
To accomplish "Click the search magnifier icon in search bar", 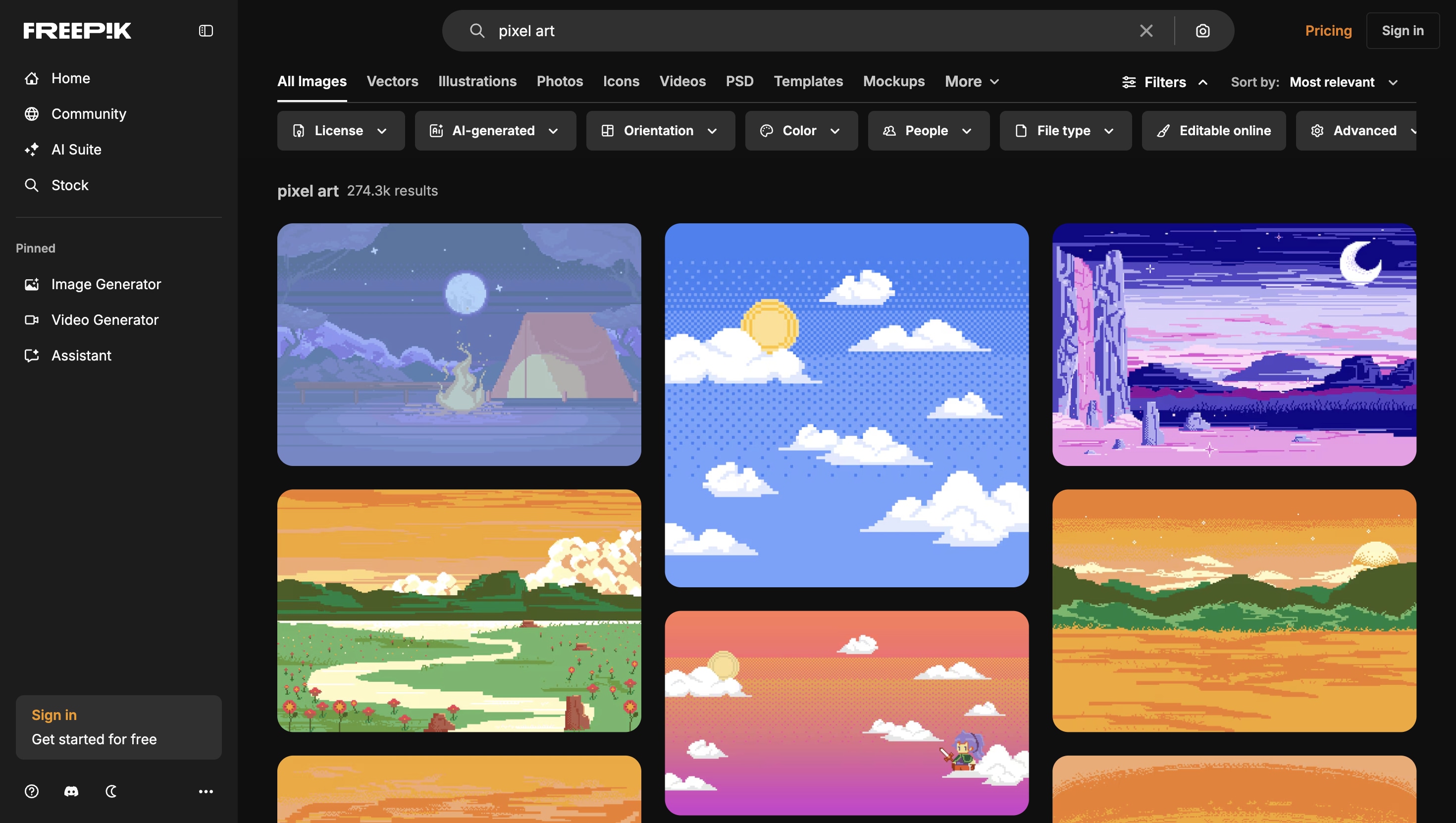I will [477, 31].
